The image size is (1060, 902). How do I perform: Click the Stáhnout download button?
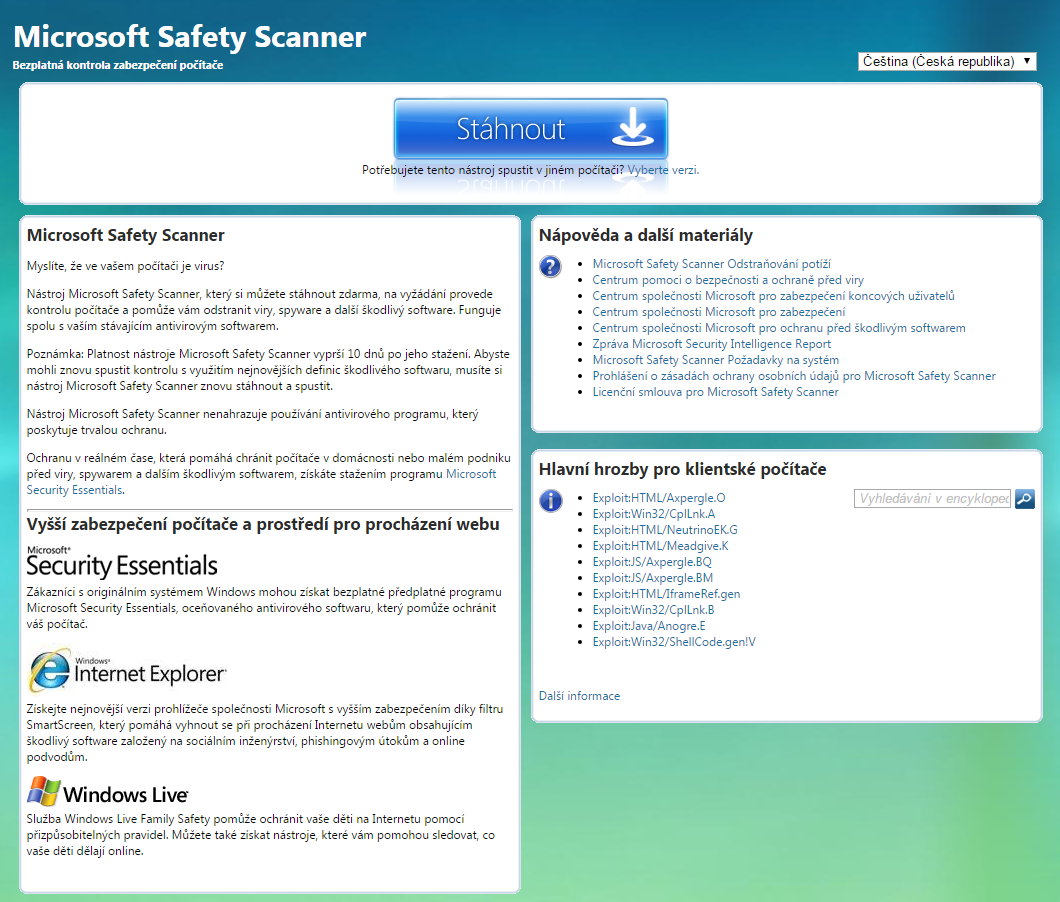[x=531, y=128]
